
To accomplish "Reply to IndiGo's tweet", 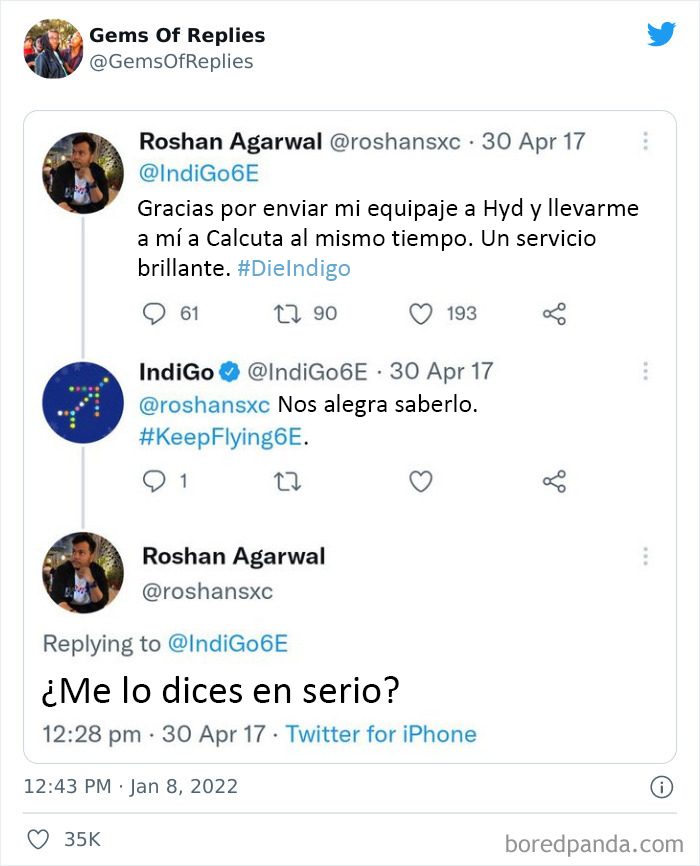I will click(154, 482).
